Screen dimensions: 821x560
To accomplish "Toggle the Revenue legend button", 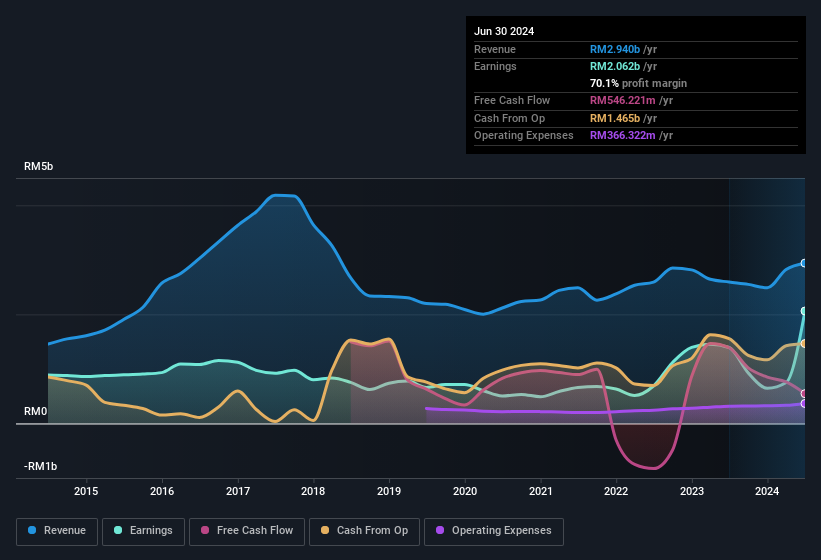I will (x=58, y=530).
